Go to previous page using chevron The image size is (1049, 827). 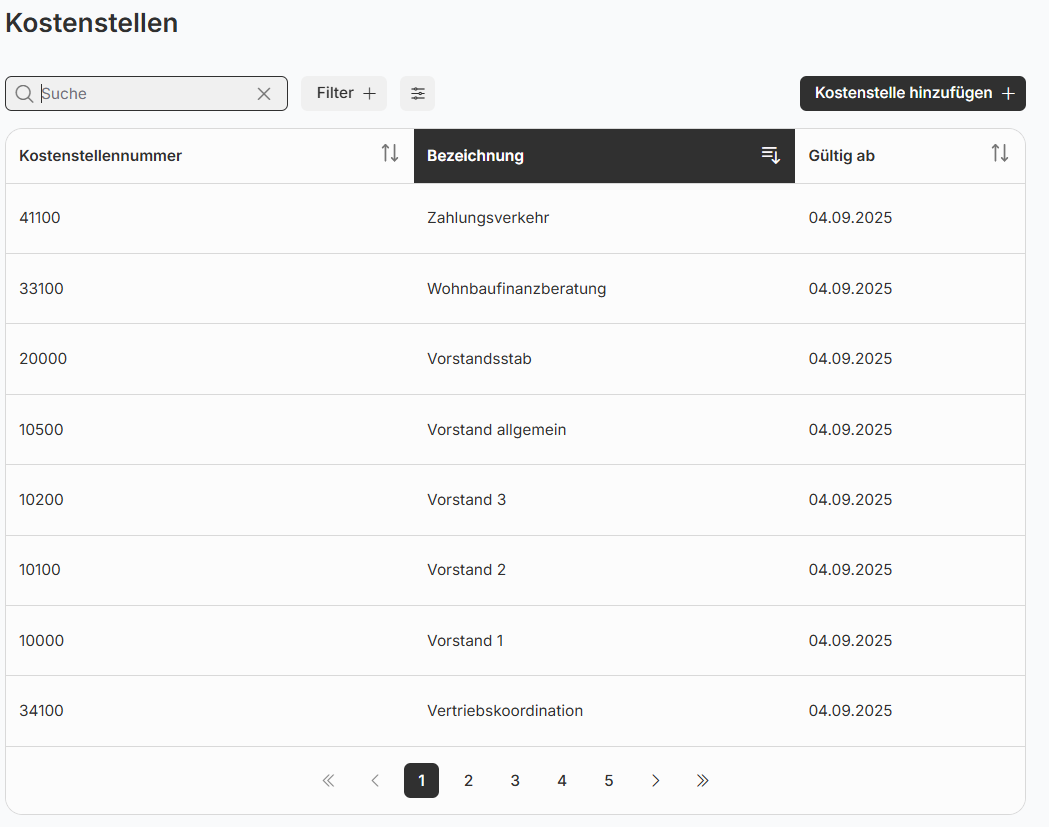click(x=375, y=781)
